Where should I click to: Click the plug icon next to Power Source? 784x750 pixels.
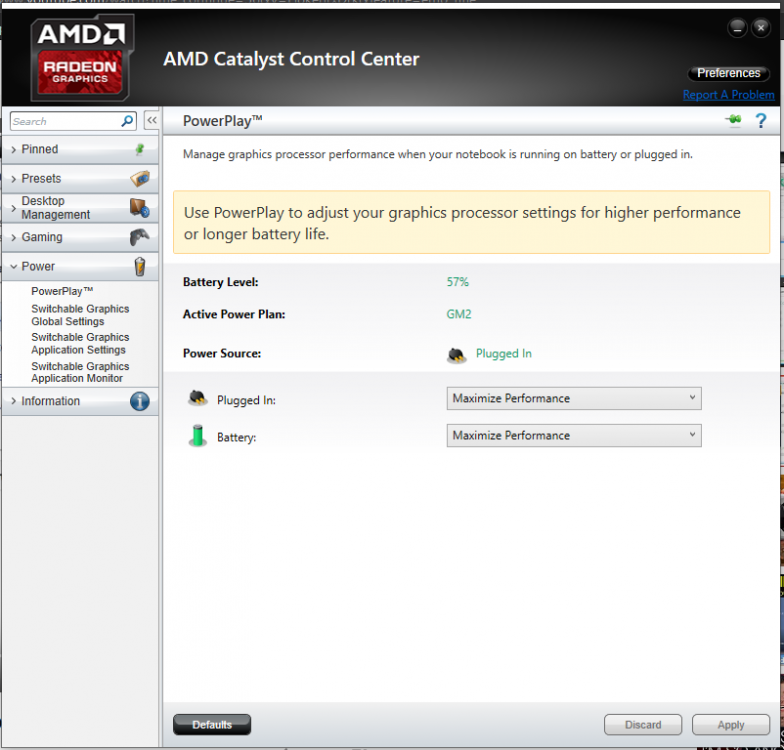(x=456, y=355)
